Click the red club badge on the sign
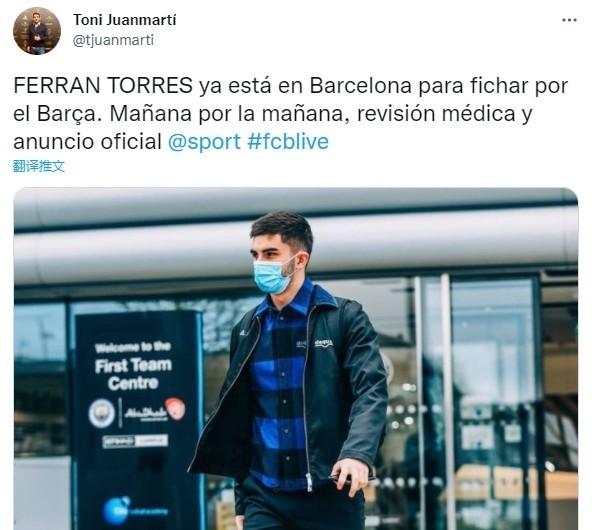The image size is (592, 530). (x=175, y=408)
